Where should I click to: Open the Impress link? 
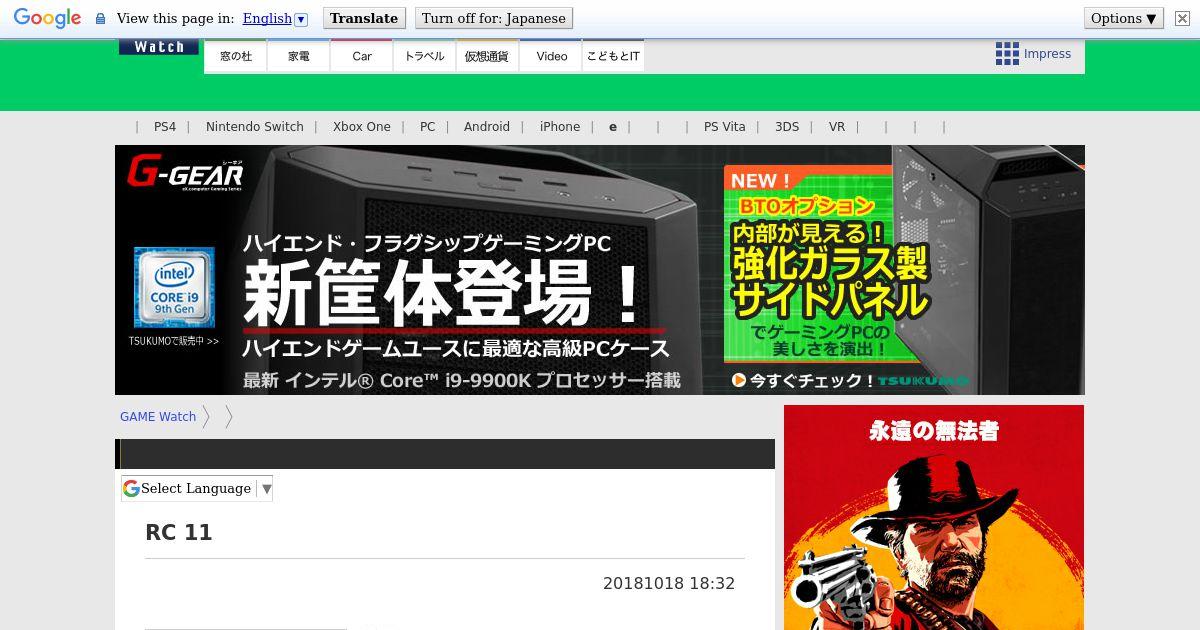(x=1047, y=54)
